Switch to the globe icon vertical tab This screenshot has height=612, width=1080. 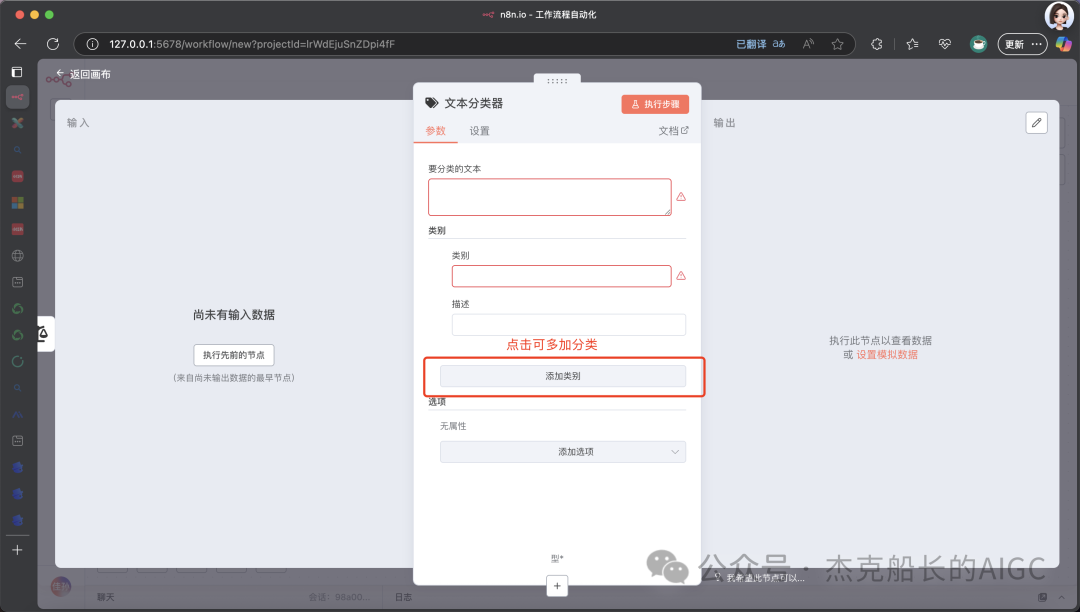click(x=18, y=255)
